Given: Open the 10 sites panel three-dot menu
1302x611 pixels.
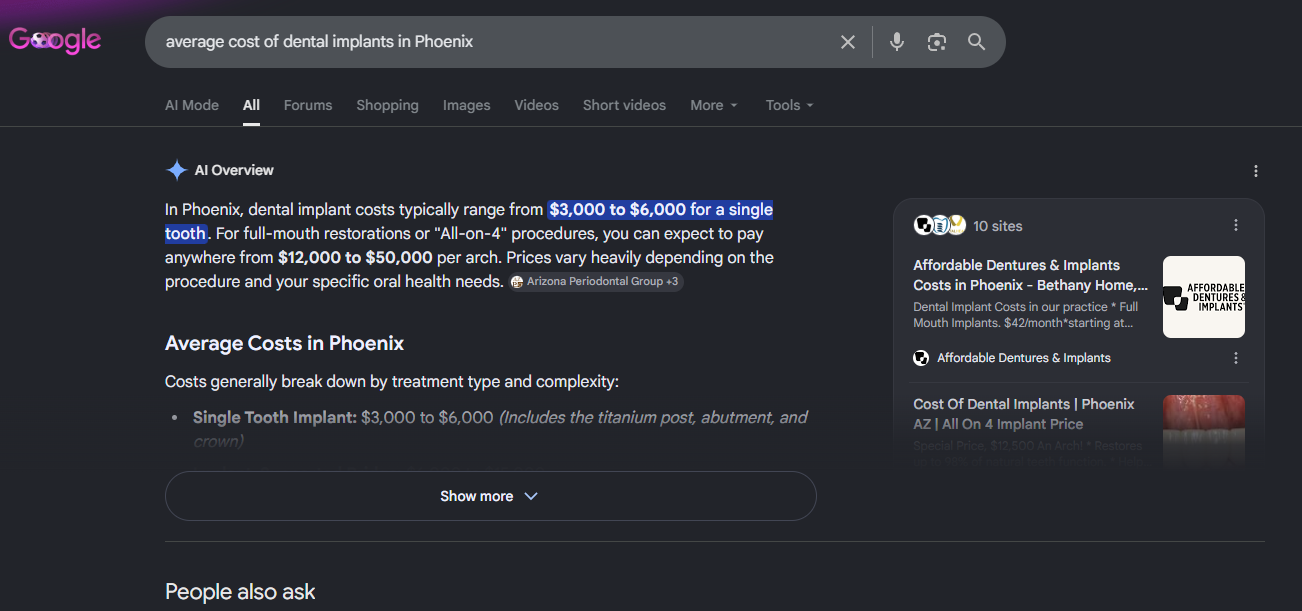Looking at the screenshot, I should pyautogui.click(x=1236, y=225).
